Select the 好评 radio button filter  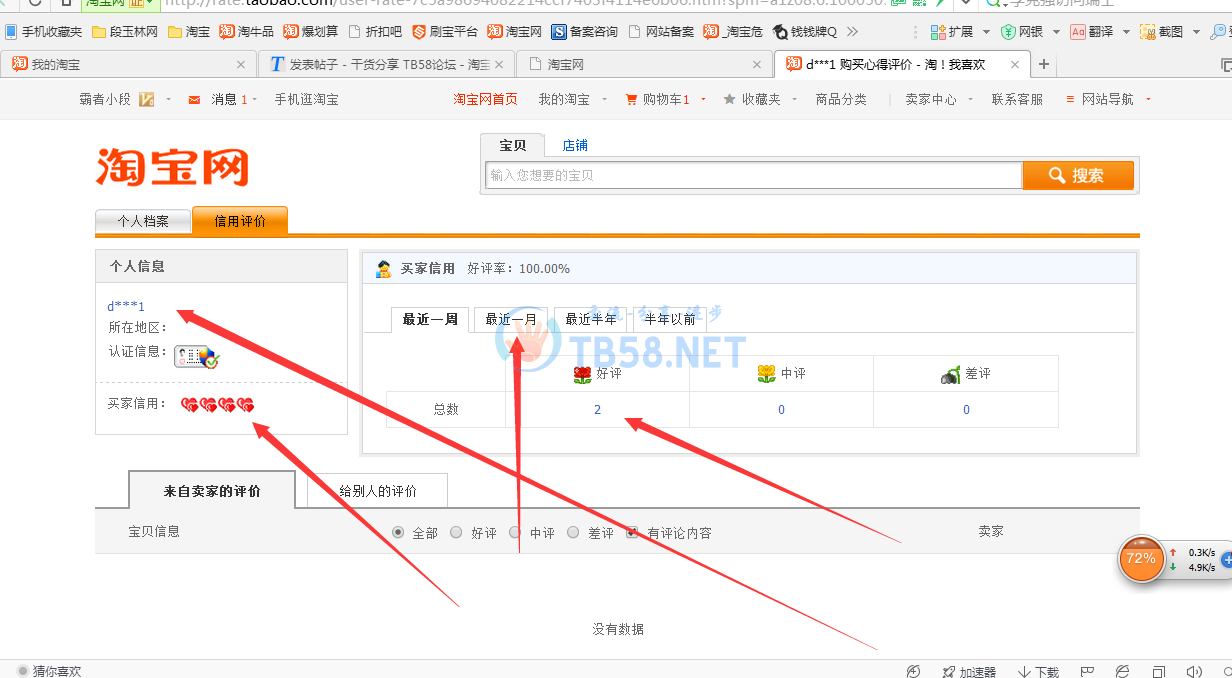tap(456, 533)
